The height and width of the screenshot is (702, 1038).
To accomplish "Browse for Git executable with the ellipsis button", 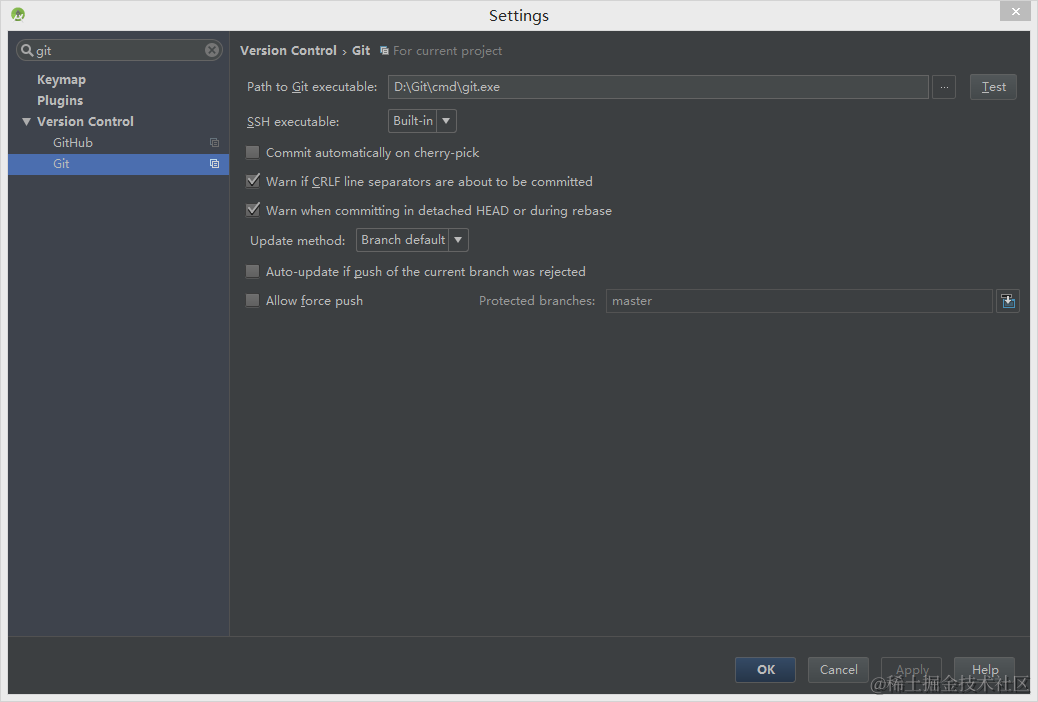I will (944, 87).
